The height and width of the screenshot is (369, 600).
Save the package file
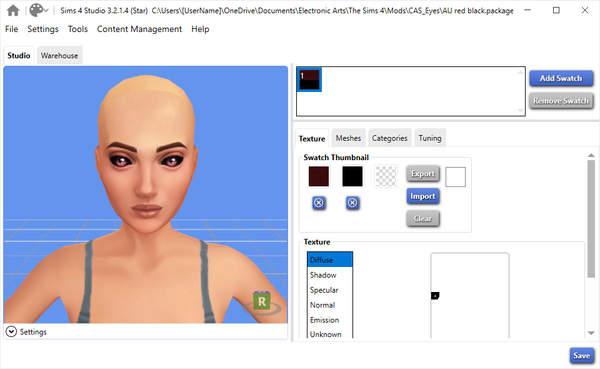582,356
